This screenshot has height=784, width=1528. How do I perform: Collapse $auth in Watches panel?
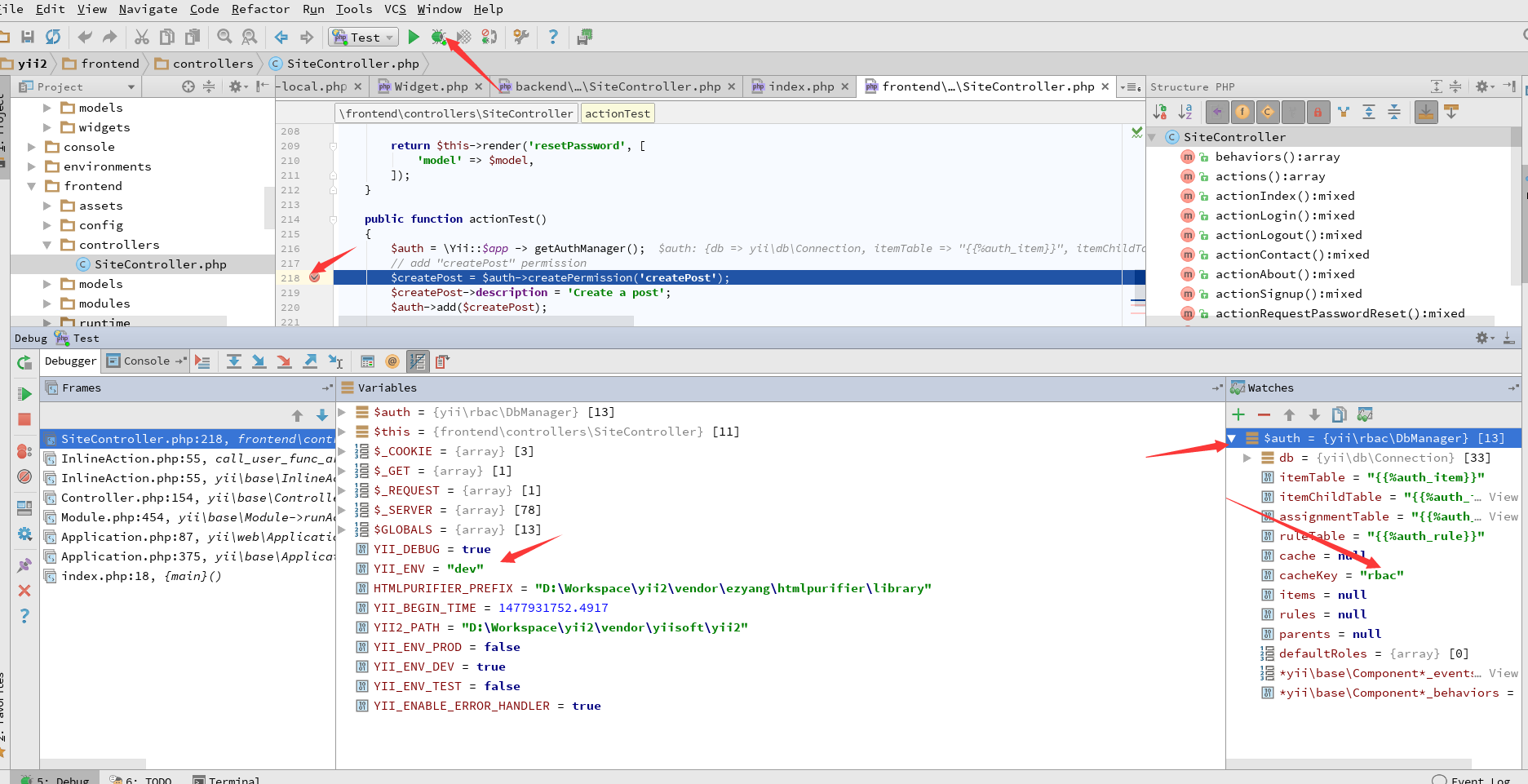(x=1232, y=438)
